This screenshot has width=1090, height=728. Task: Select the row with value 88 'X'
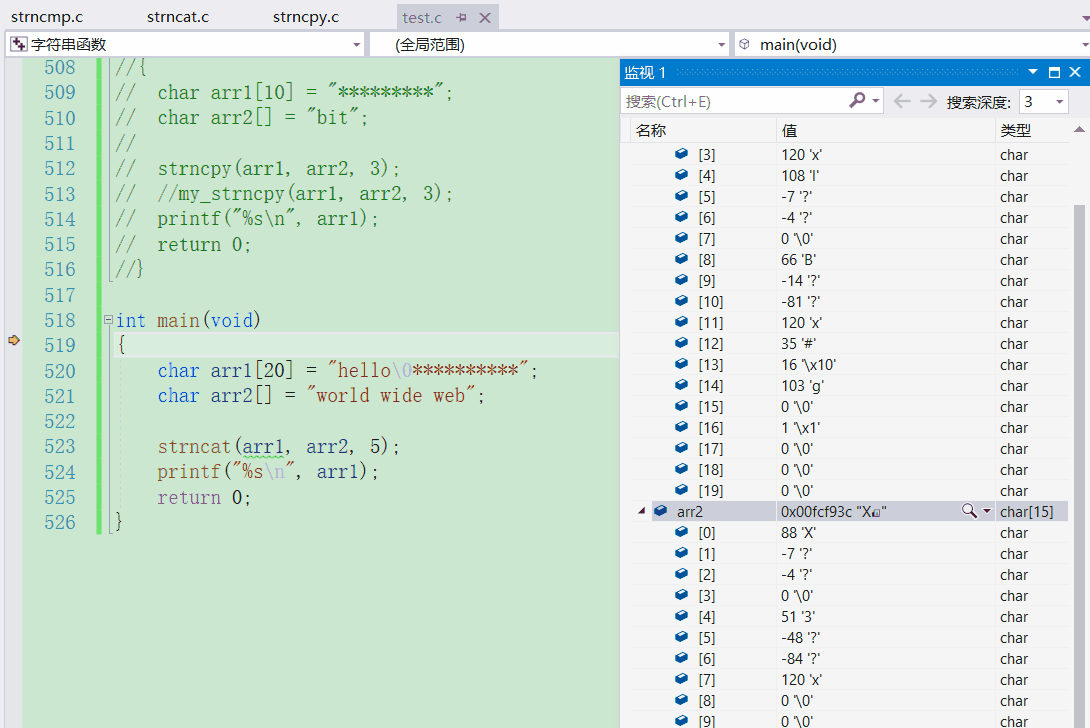[x=848, y=533]
